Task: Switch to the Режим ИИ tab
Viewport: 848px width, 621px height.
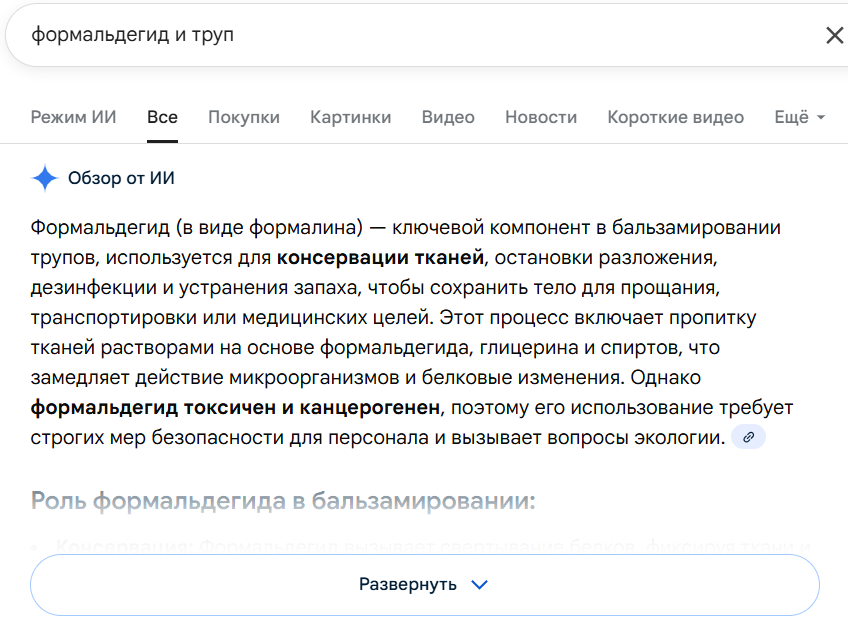Action: pos(73,117)
